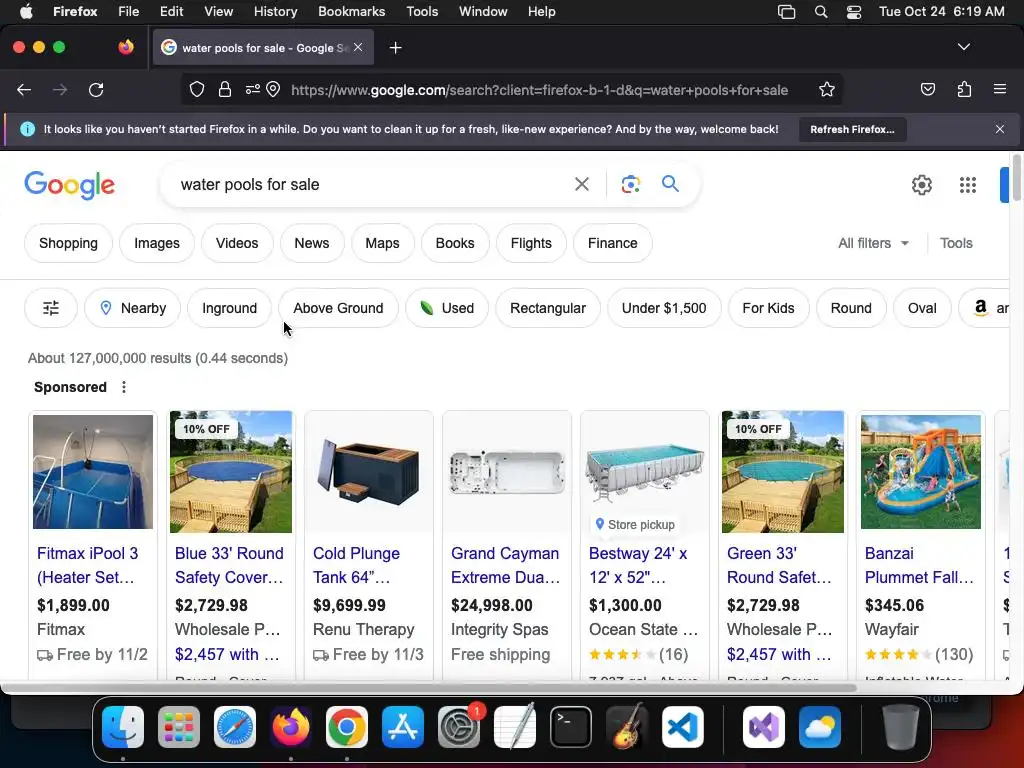Toggle the Oval filter chip
The width and height of the screenshot is (1024, 768).
922,308
